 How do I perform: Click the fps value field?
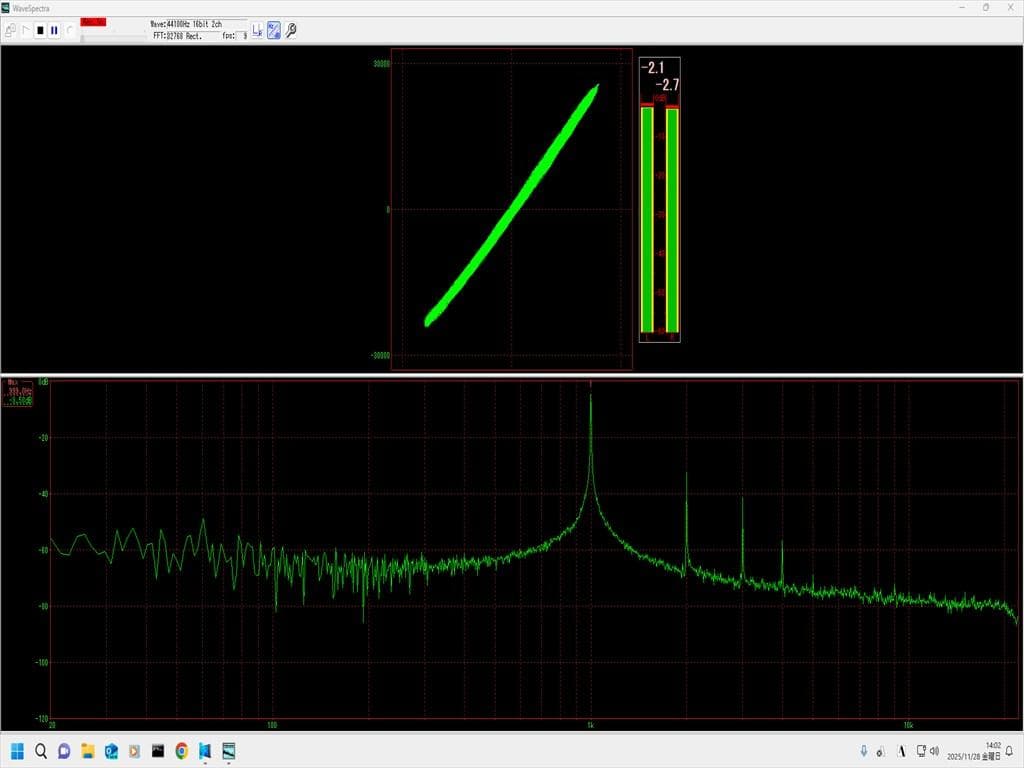pos(241,35)
